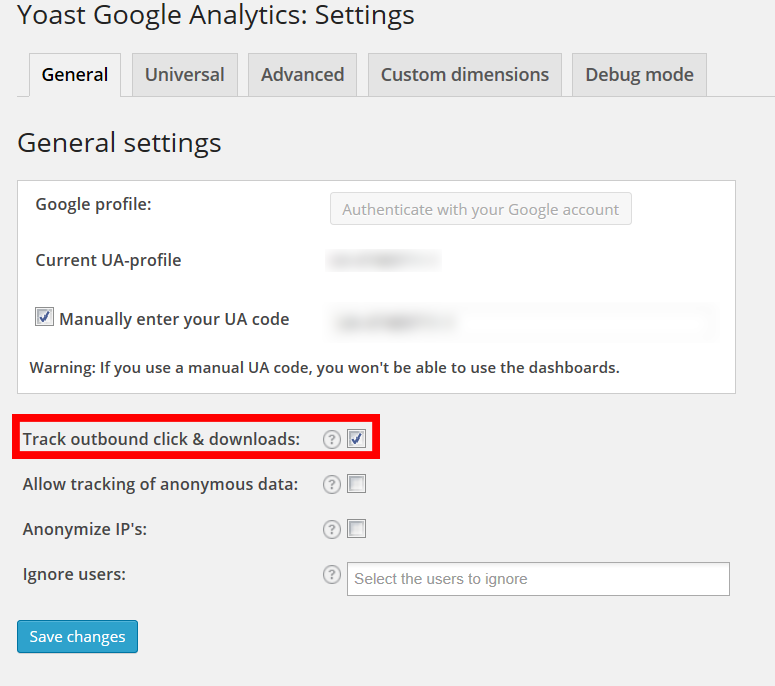775x686 pixels.
Task: Show help icon for Ignore users
Action: click(x=332, y=574)
